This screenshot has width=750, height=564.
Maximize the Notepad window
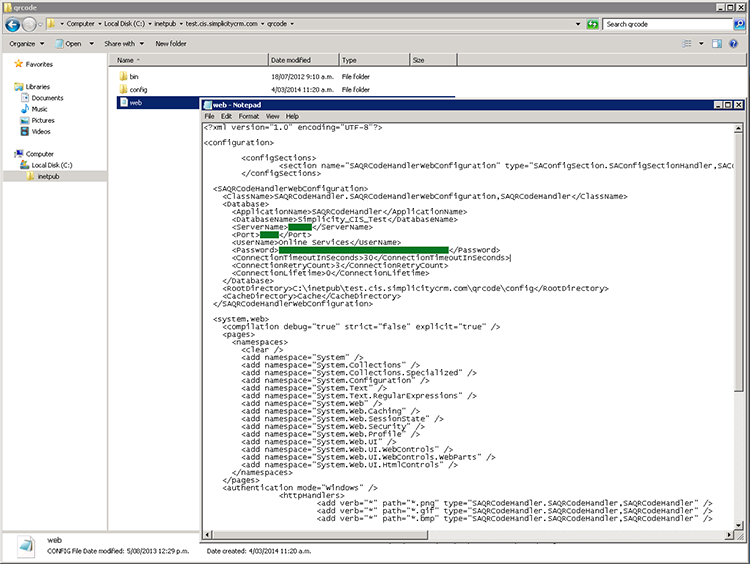tap(728, 105)
